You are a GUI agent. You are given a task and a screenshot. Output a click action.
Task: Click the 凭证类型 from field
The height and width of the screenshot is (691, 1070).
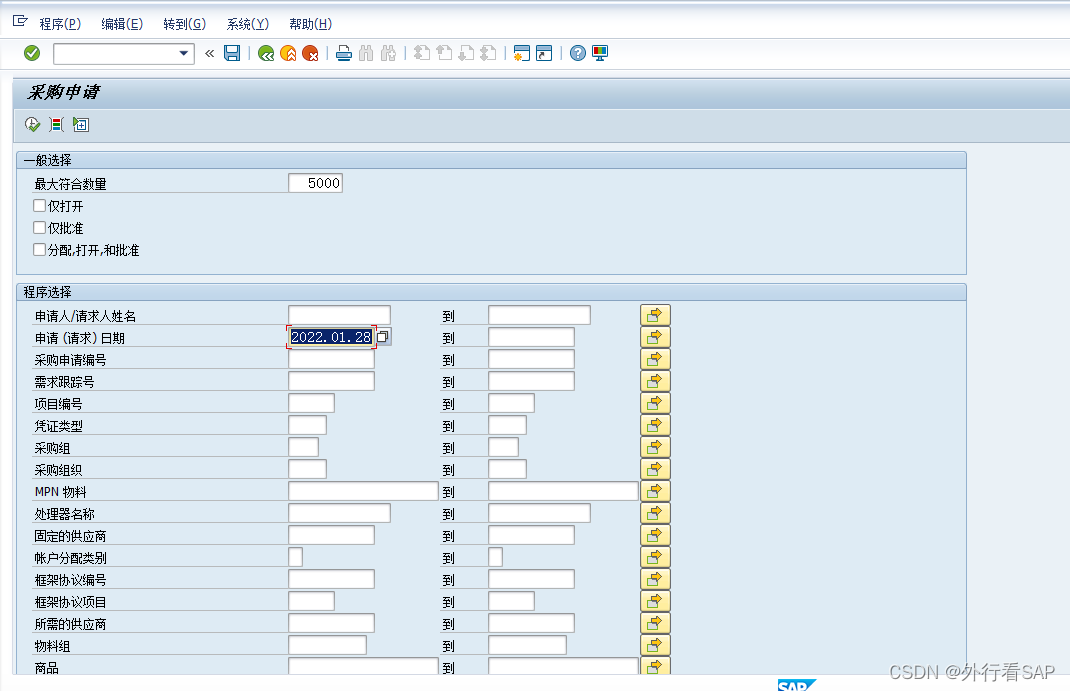[x=307, y=425]
